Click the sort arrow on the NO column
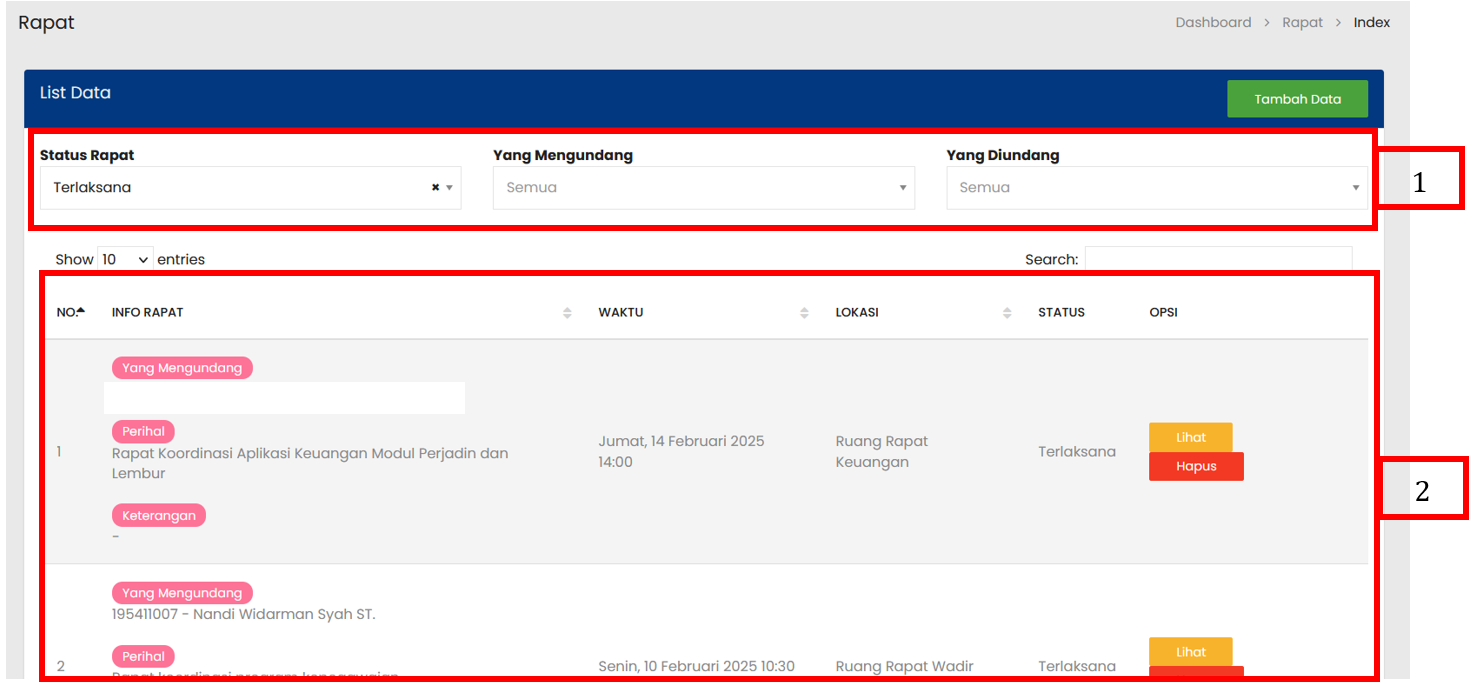The width and height of the screenshot is (1473, 692). click(x=81, y=312)
